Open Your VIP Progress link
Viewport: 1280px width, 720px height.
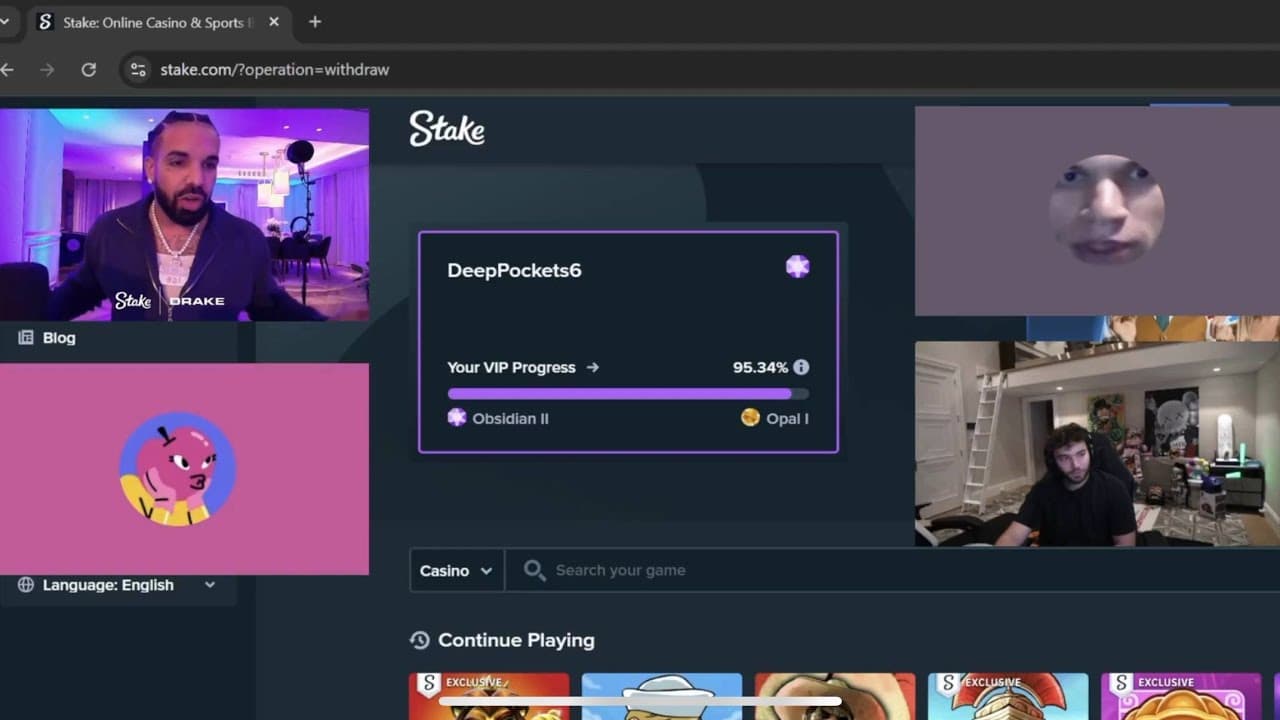point(523,367)
